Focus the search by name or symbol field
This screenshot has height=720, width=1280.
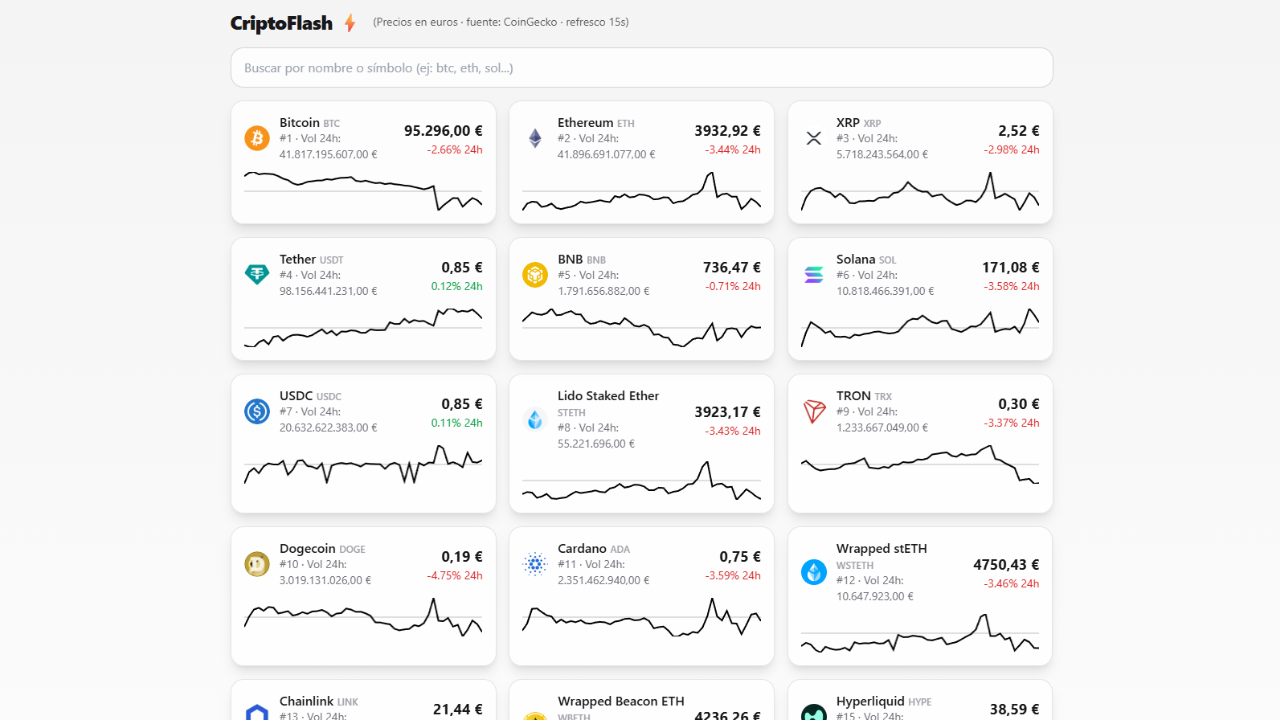coord(642,68)
